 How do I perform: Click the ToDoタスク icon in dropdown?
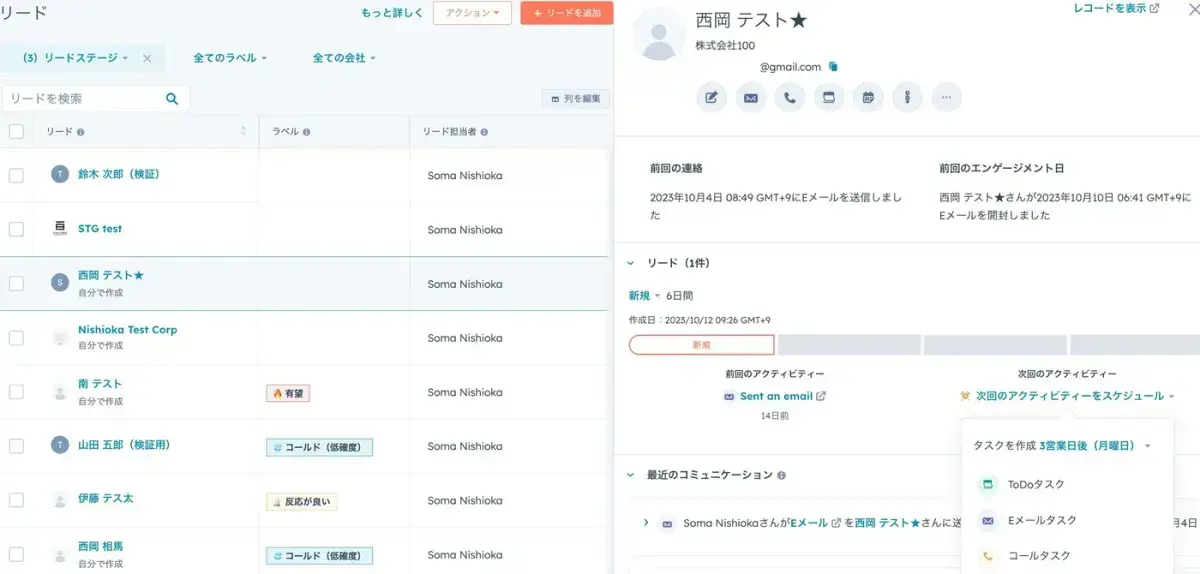click(987, 484)
